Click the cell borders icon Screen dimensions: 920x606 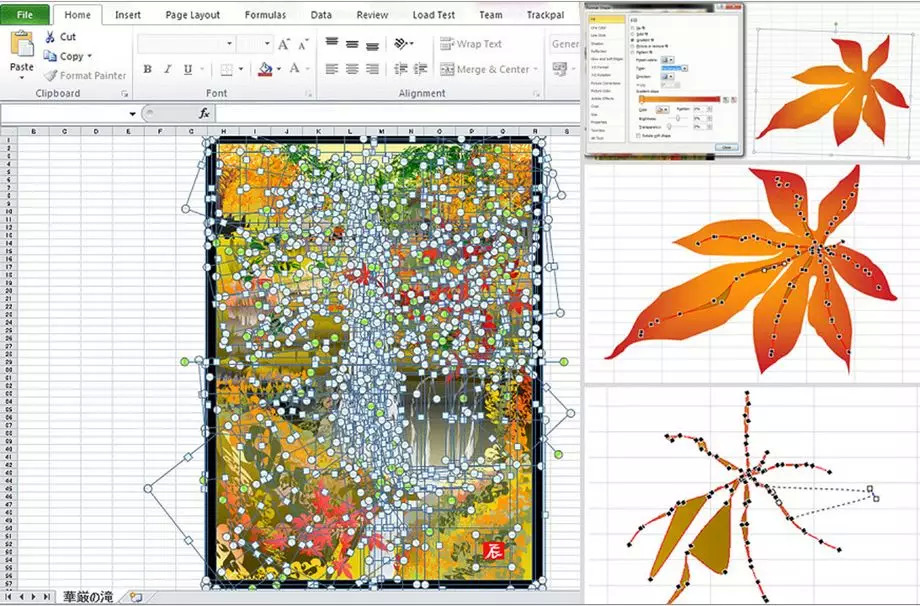coord(226,70)
